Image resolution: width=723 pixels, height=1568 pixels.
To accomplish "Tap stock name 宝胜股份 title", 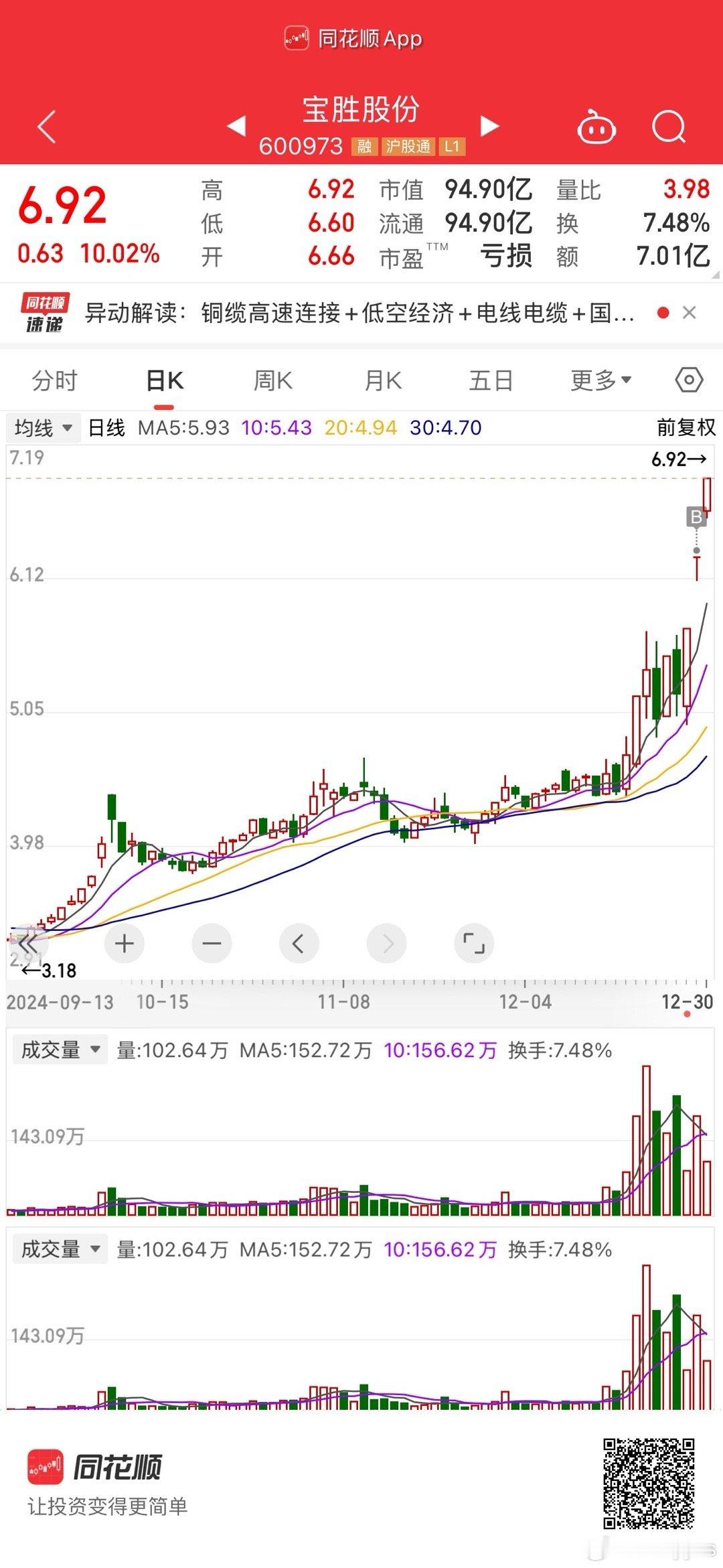I will [361, 109].
